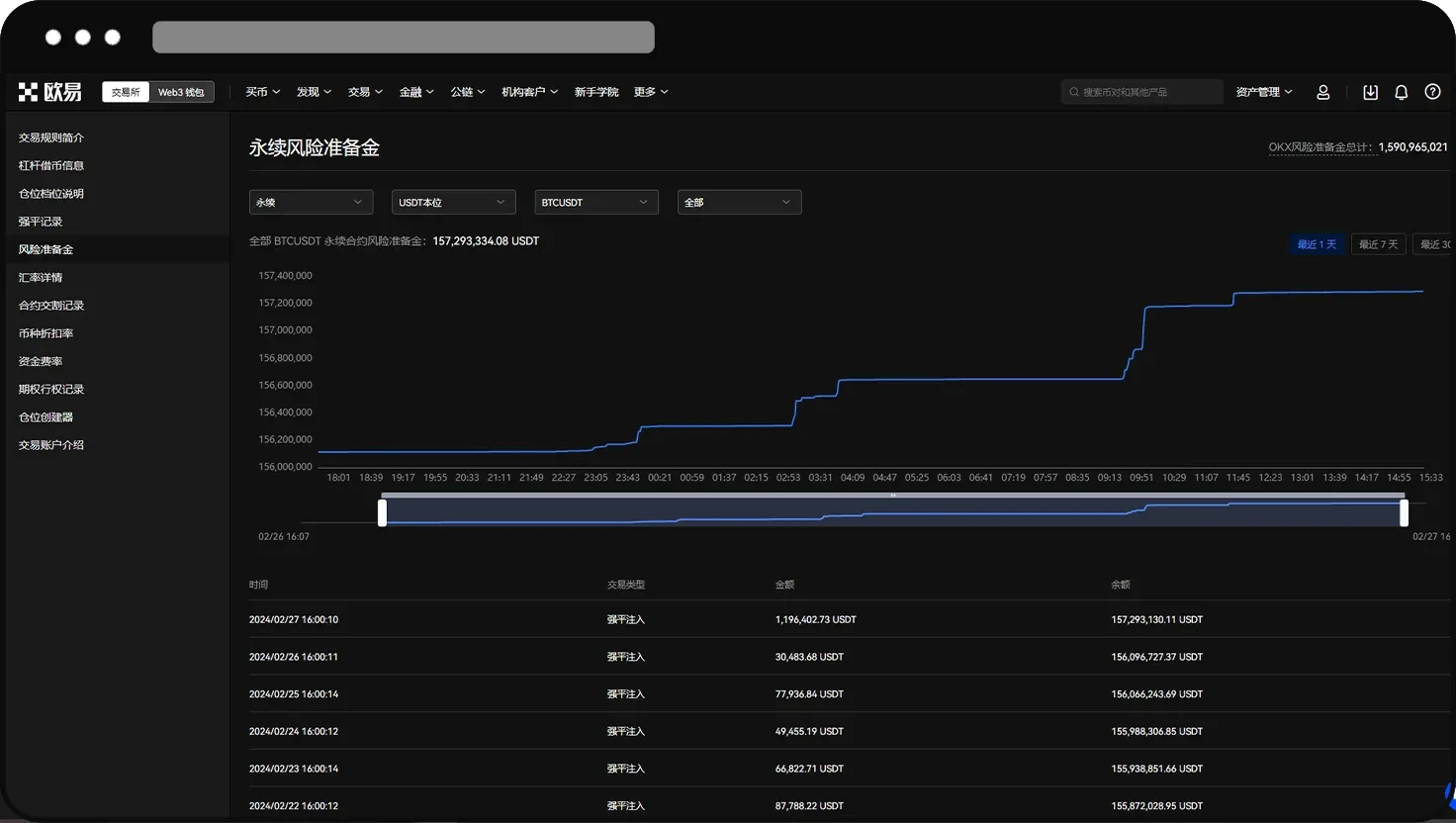Click the OKX风险准备金总计 label
The width and height of the screenshot is (1456, 823).
tap(1322, 147)
